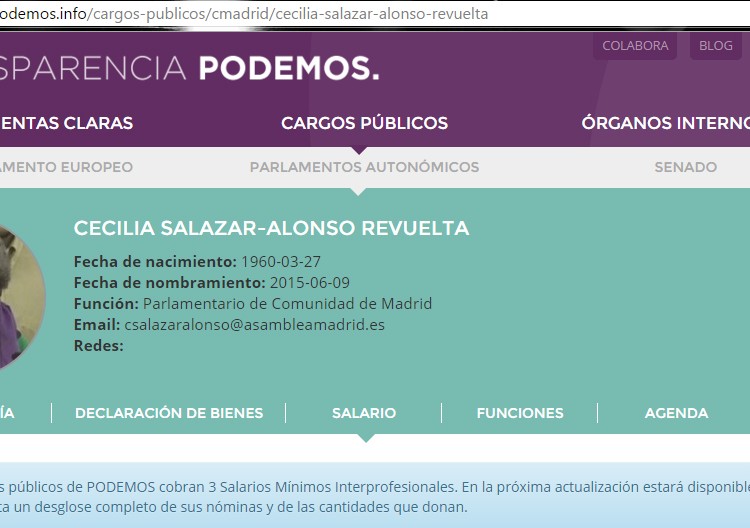Select the Salario tab
750x528 pixels.
364,413
